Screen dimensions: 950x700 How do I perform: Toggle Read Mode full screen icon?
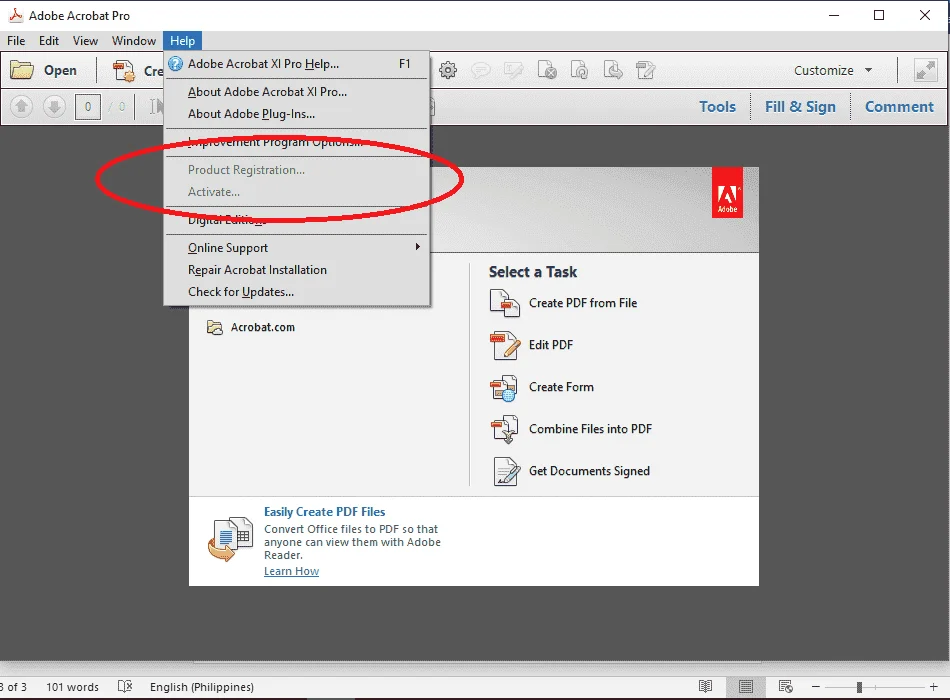(x=925, y=70)
